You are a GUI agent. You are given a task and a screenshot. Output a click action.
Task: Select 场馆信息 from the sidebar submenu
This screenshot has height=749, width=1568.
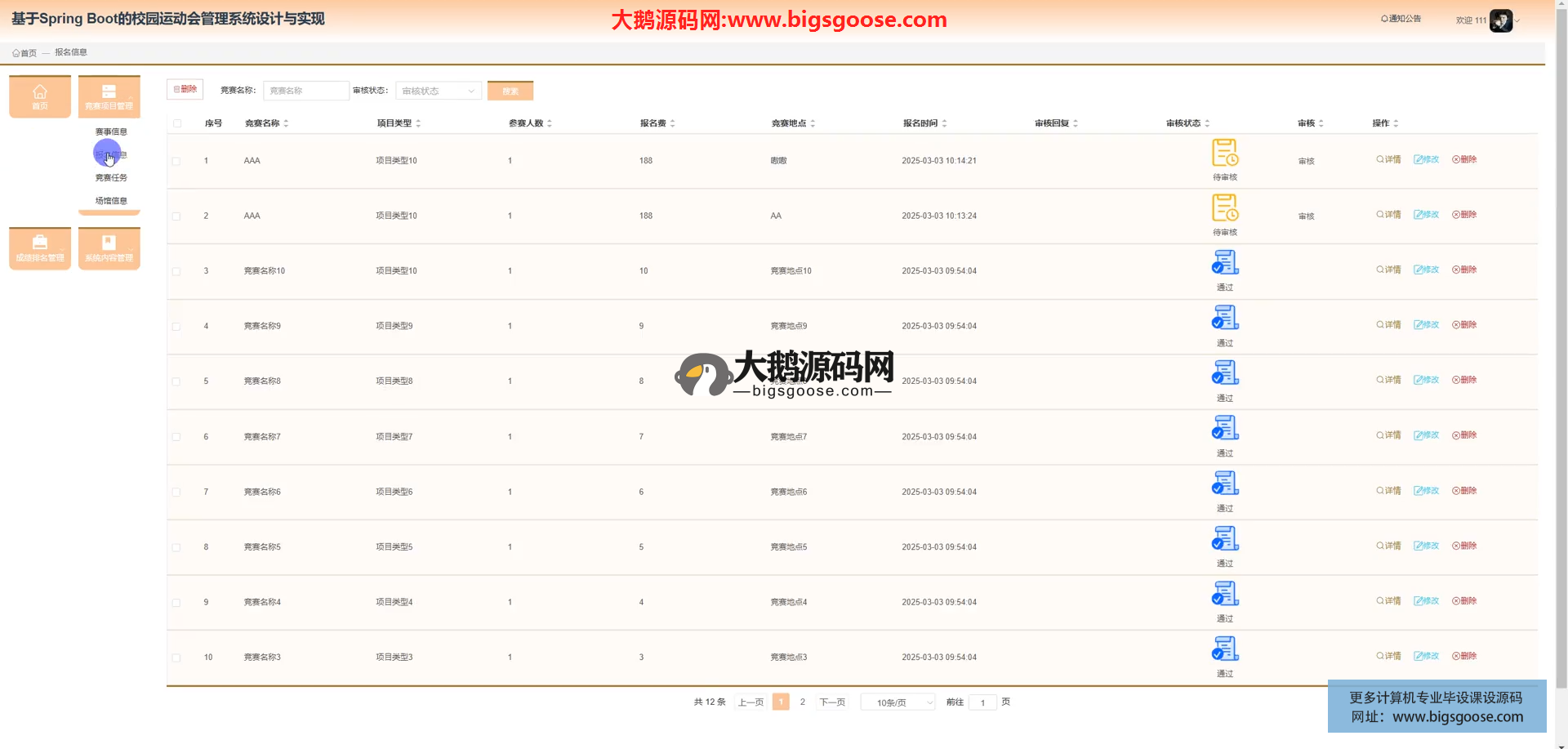click(111, 200)
